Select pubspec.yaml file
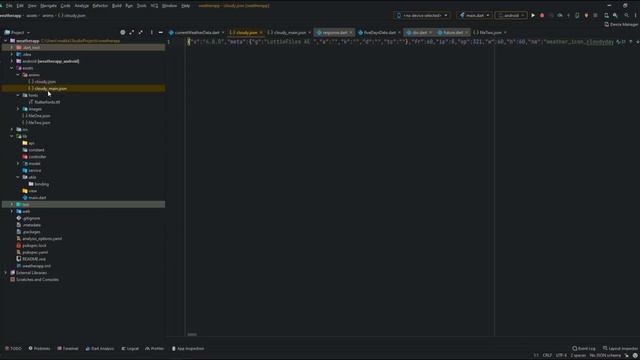Viewport: 640px width, 360px height. (x=32, y=252)
